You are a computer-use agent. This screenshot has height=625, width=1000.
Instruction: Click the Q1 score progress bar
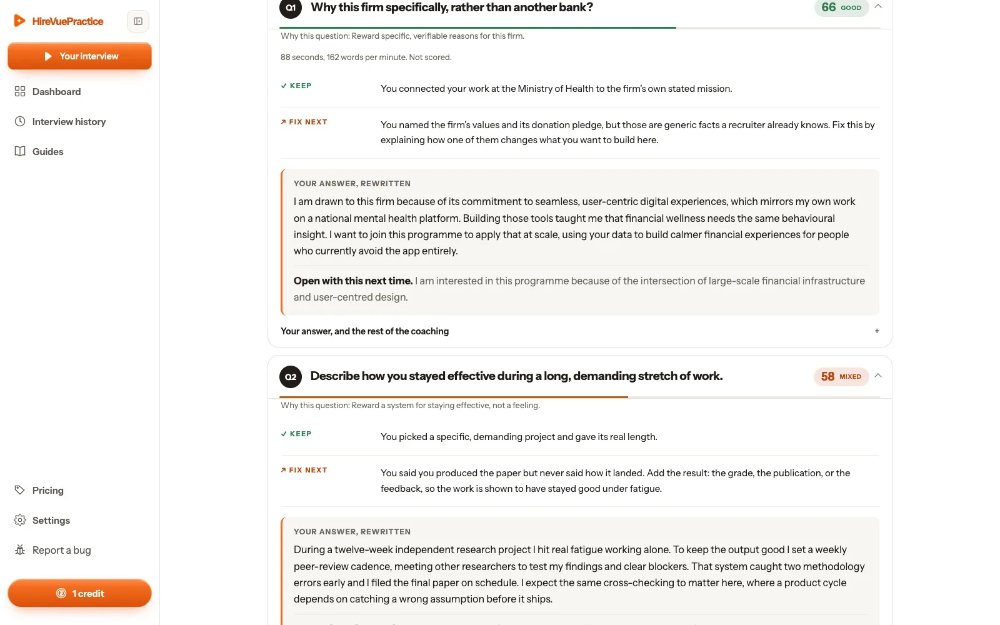pyautogui.click(x=580, y=28)
